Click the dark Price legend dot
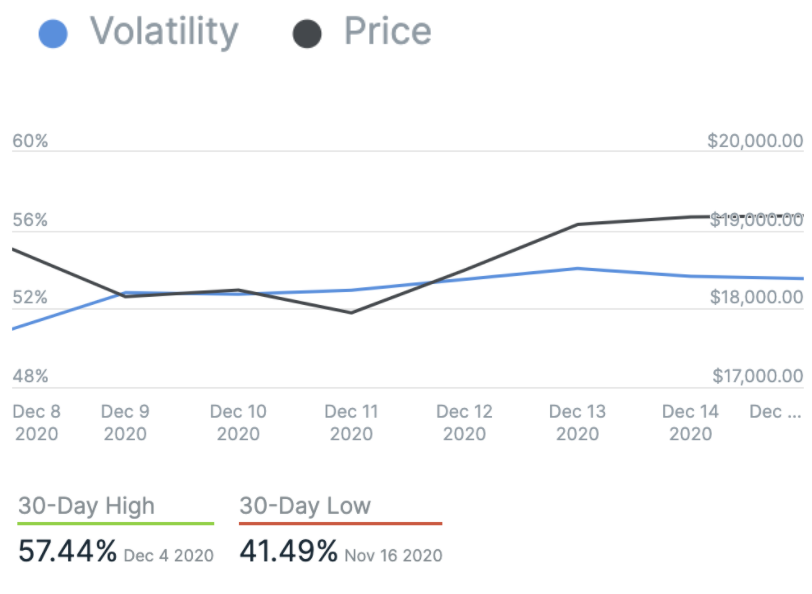 (307, 34)
